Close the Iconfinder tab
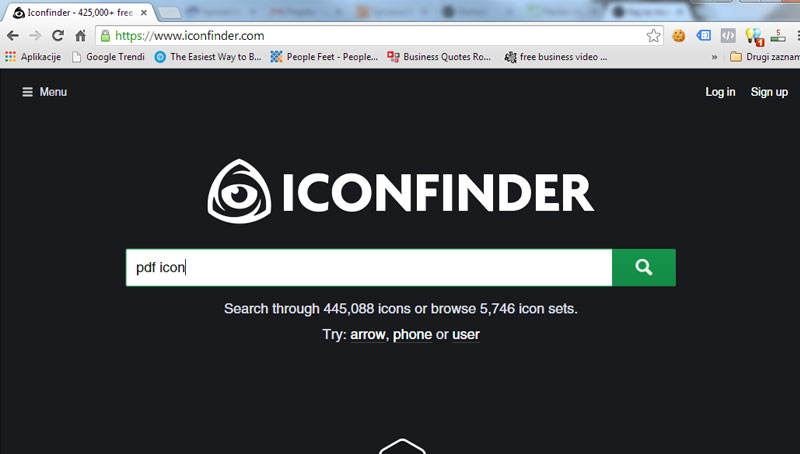The width and height of the screenshot is (800, 454). (x=144, y=13)
